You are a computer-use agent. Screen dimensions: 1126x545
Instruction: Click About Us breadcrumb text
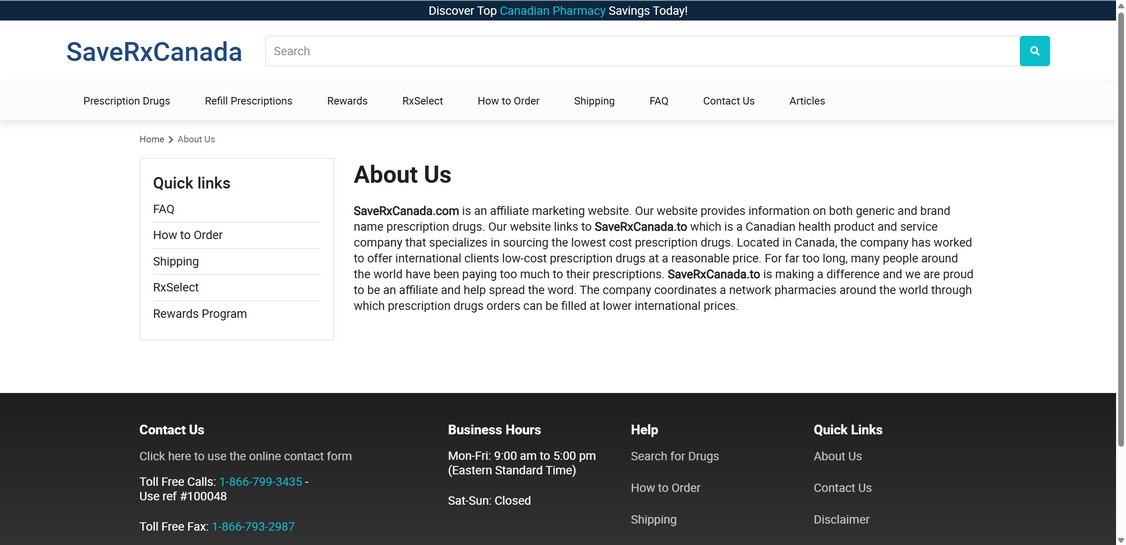coord(196,139)
